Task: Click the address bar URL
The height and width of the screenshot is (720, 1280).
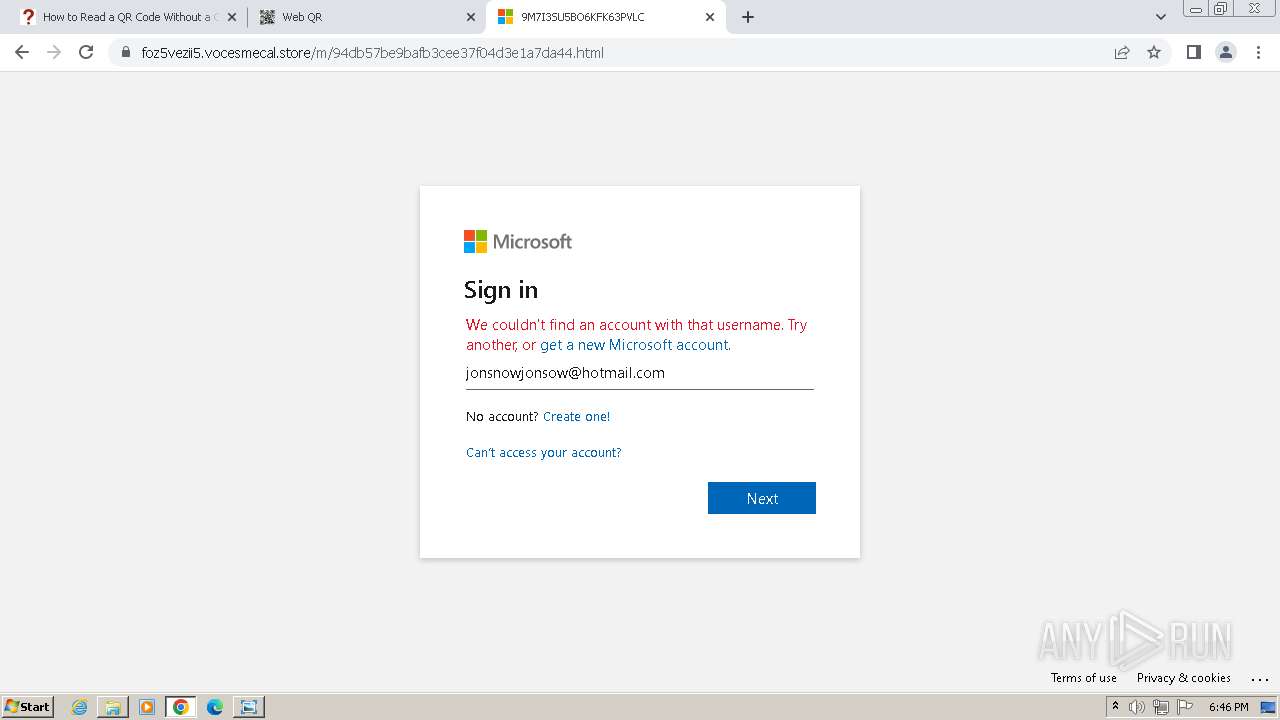Action: (372, 53)
